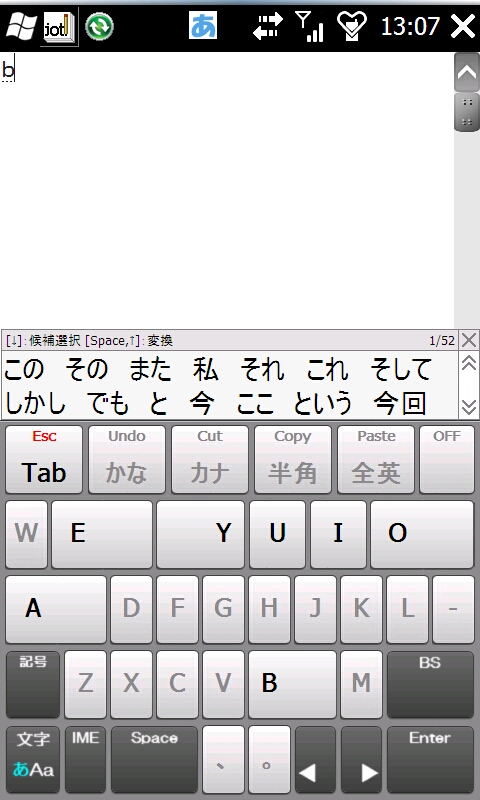
Task: Tap the D key
Action: (132, 609)
